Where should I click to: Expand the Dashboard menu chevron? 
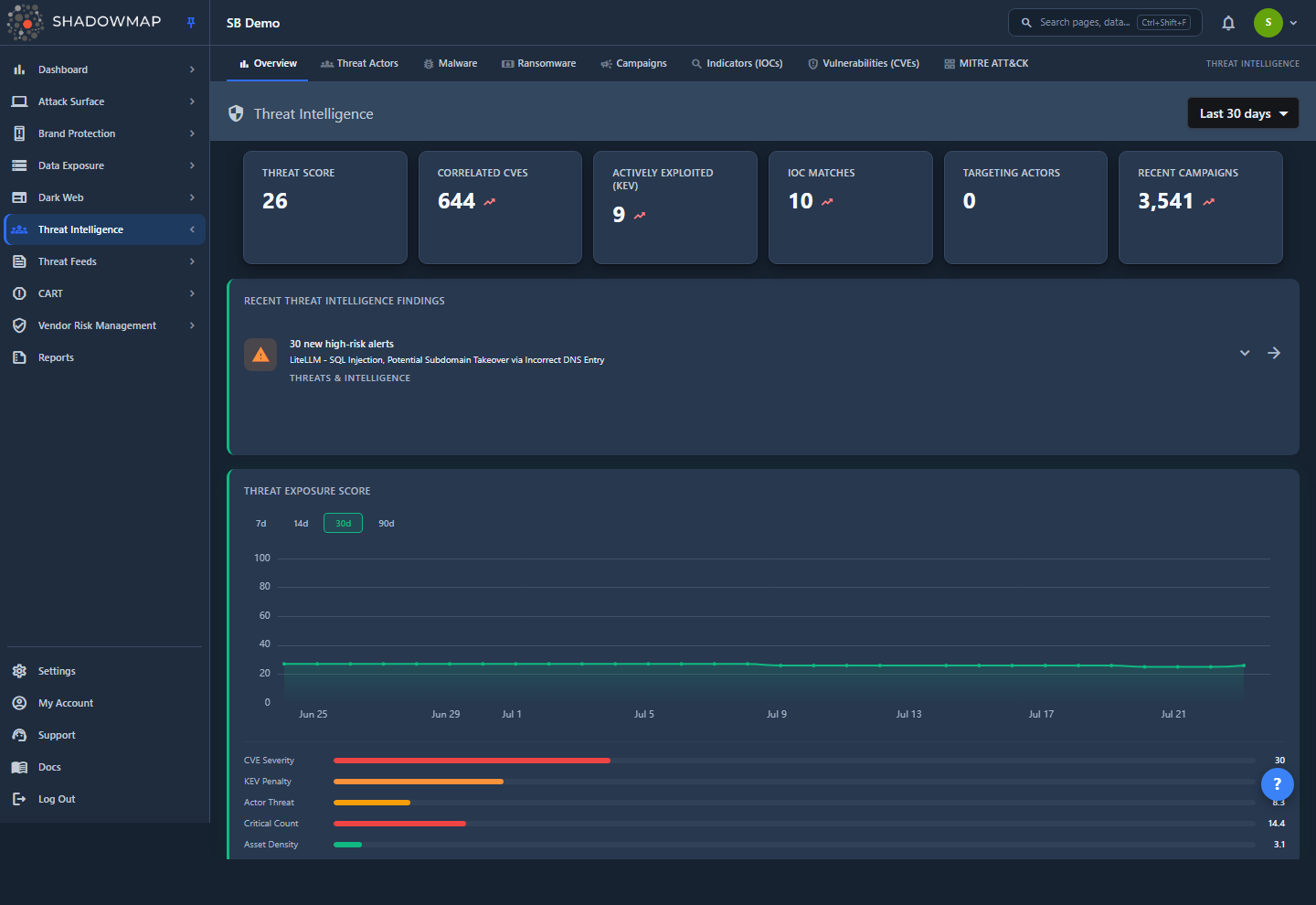click(192, 69)
